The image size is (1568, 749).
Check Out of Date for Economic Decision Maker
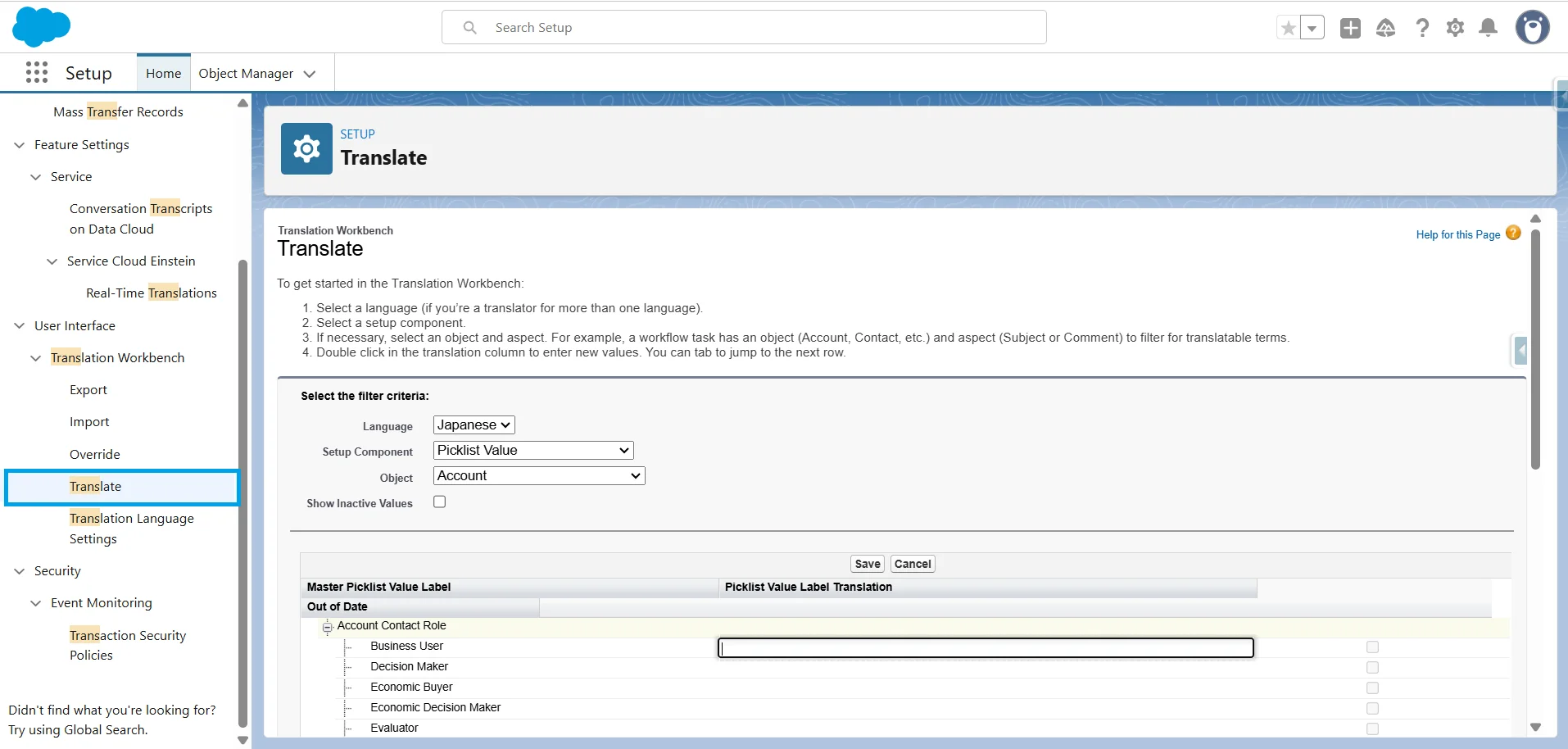pos(1372,709)
